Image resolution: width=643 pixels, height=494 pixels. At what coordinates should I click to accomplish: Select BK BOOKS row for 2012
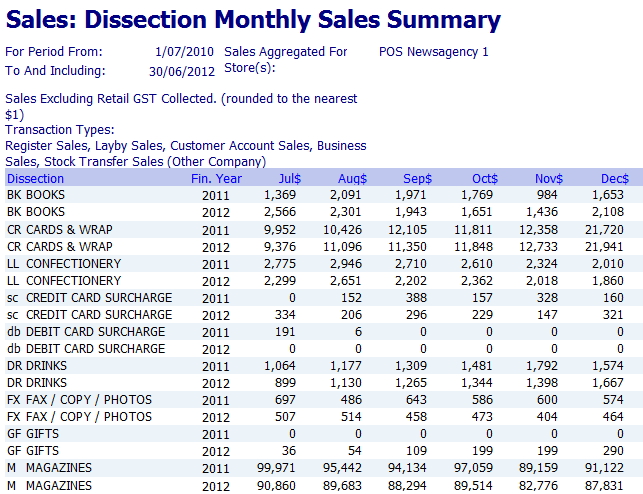click(324, 212)
